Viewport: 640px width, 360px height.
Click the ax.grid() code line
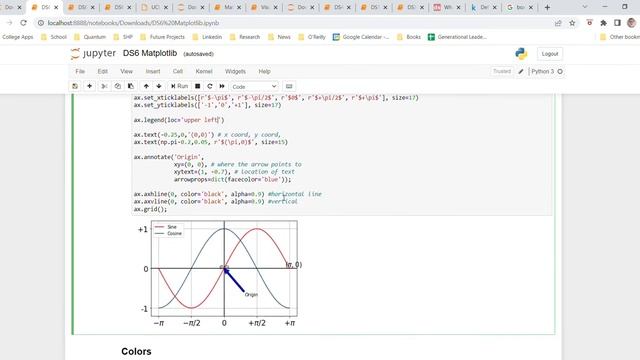150,209
